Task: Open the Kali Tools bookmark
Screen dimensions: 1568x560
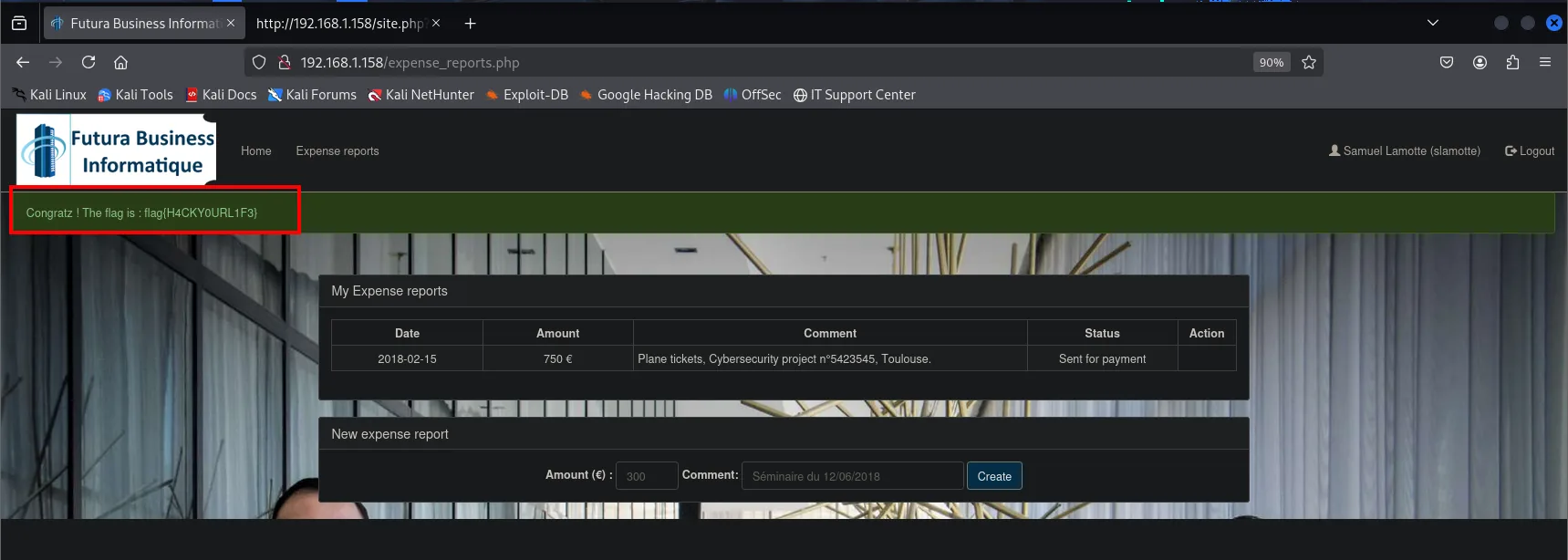Action: (135, 95)
